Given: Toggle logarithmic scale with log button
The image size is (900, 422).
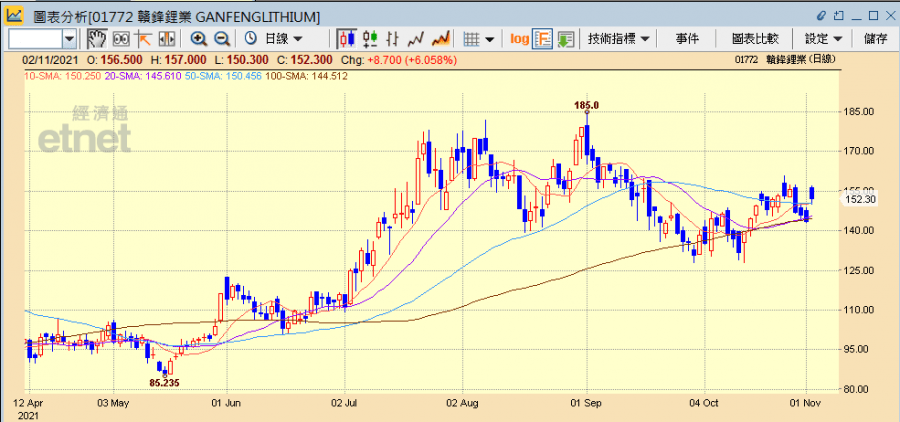Looking at the screenshot, I should click(x=519, y=38).
